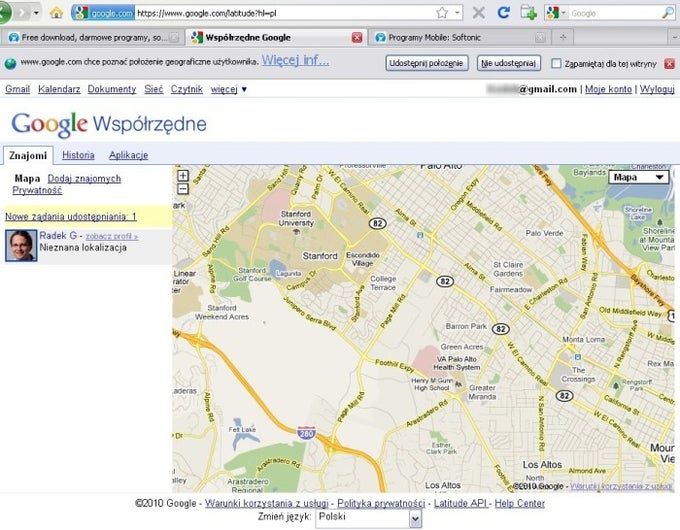Open the Mapa map type dropdown
Image resolution: width=680 pixels, height=530 pixels.
point(639,177)
